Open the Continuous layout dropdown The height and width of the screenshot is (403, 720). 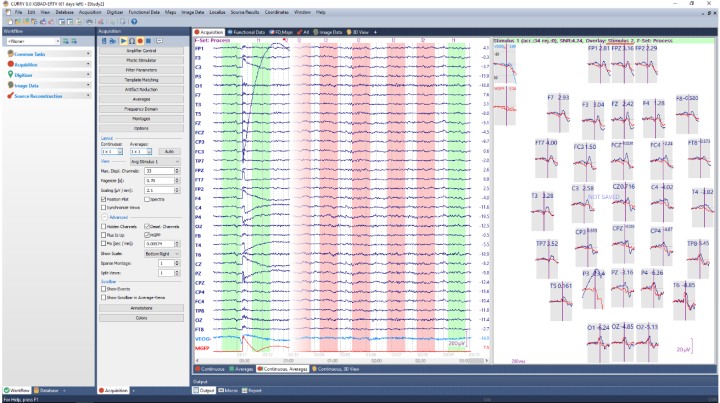(x=112, y=151)
